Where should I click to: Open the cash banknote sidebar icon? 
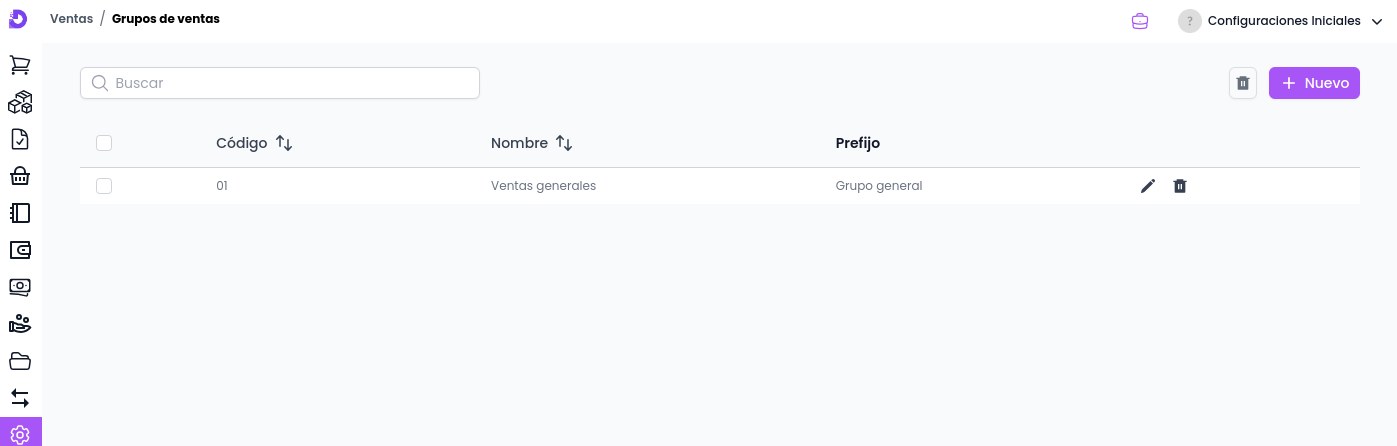pos(20,287)
